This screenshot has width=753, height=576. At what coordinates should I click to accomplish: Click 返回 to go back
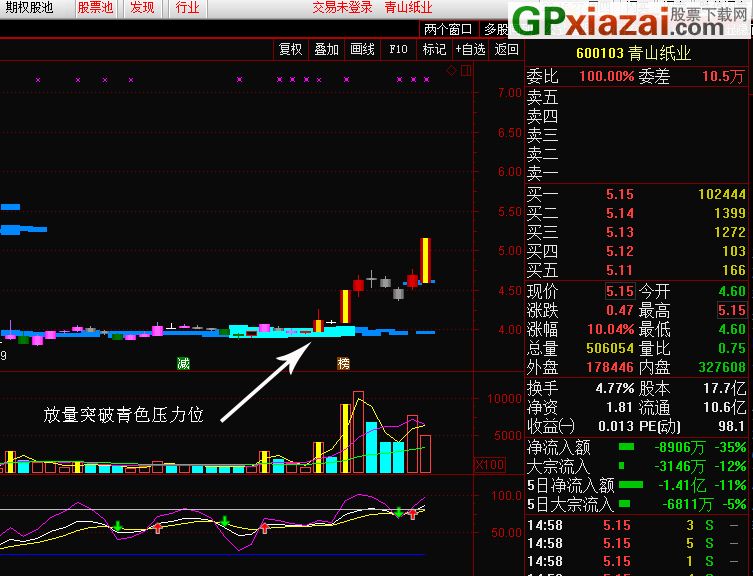click(x=506, y=49)
